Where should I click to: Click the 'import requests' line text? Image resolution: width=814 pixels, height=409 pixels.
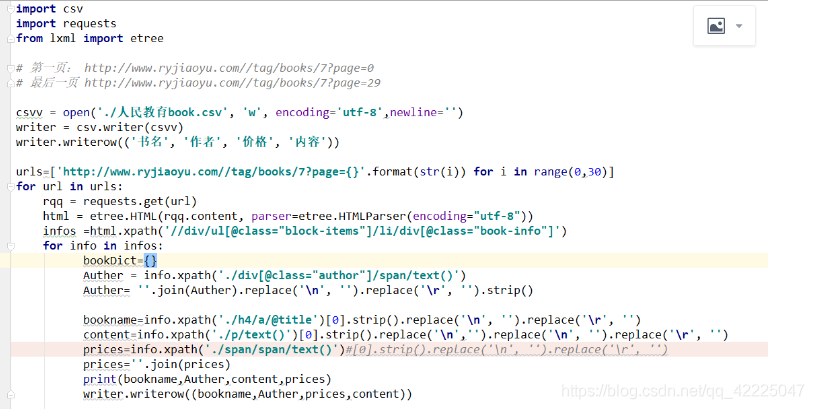pos(66,23)
